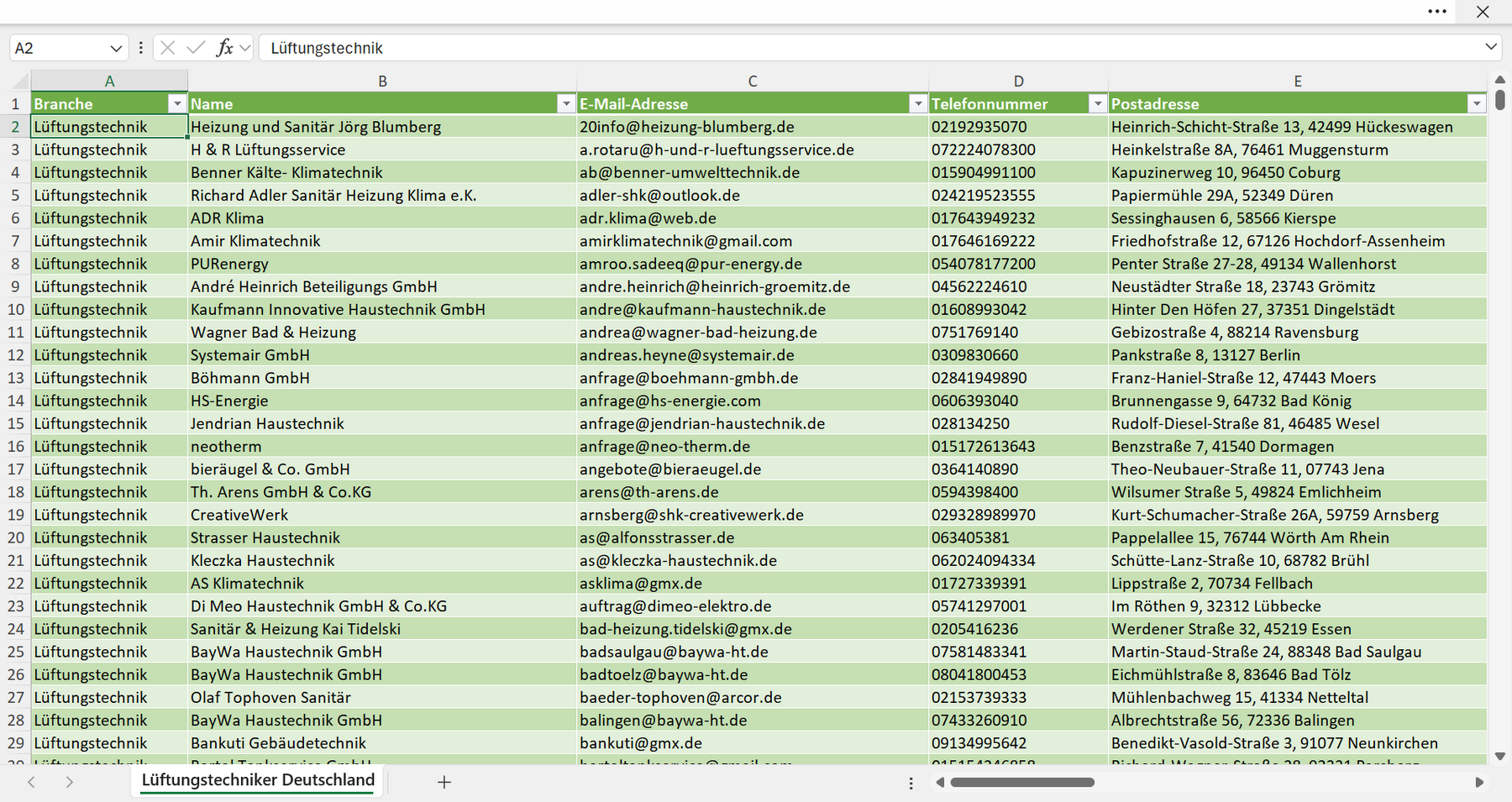Viewport: 1512px width, 802px height.
Task: Expand the formula bar chevron
Action: [x=1491, y=47]
